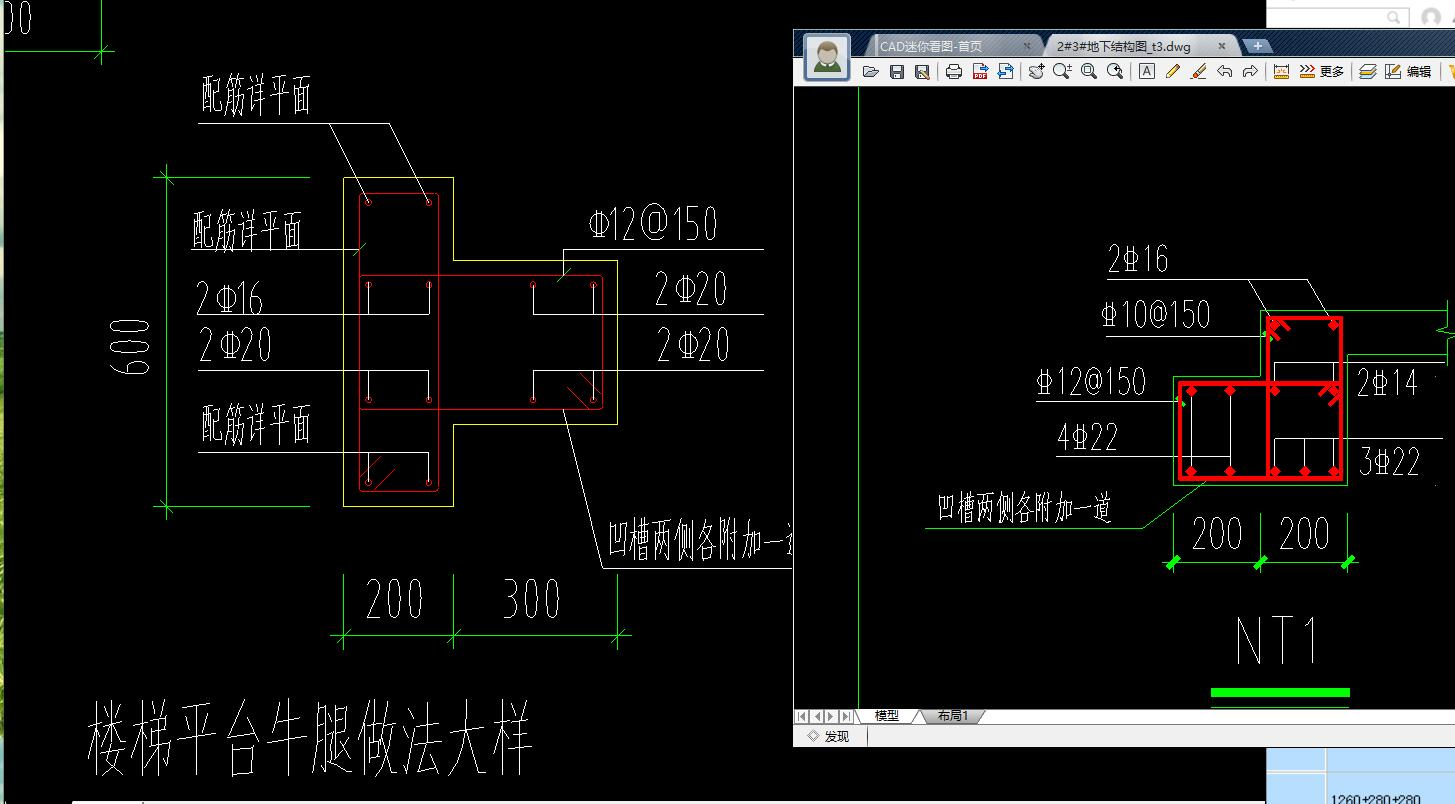Click the 4Φ22 rebar label
1455x804 pixels.
tap(1087, 437)
